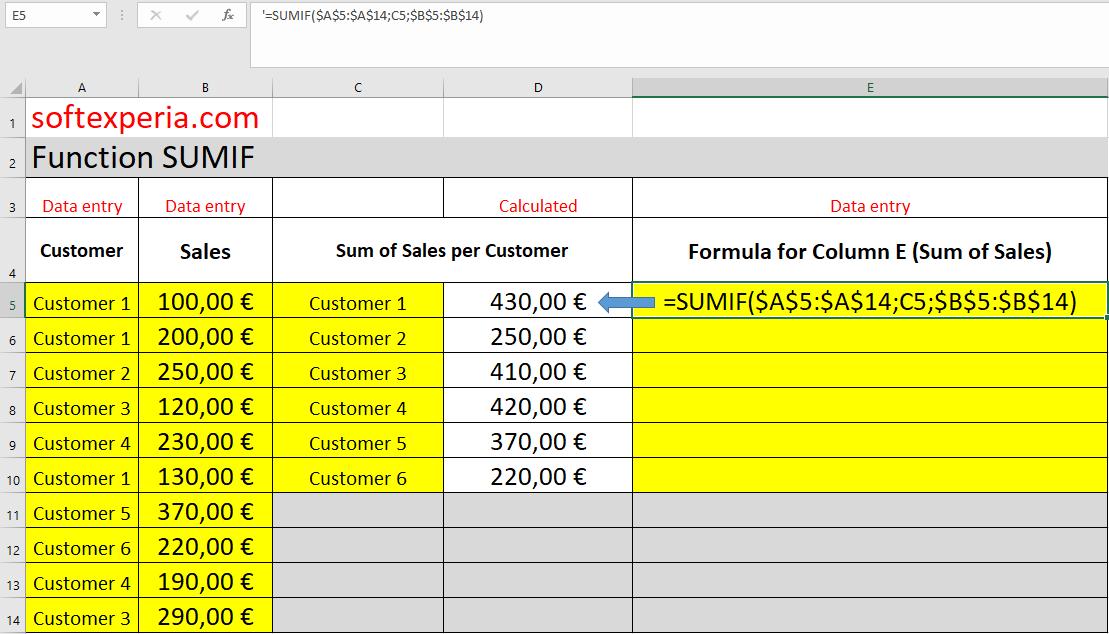Select row 14 header
Screen dimensions: 1109x634
(13, 616)
